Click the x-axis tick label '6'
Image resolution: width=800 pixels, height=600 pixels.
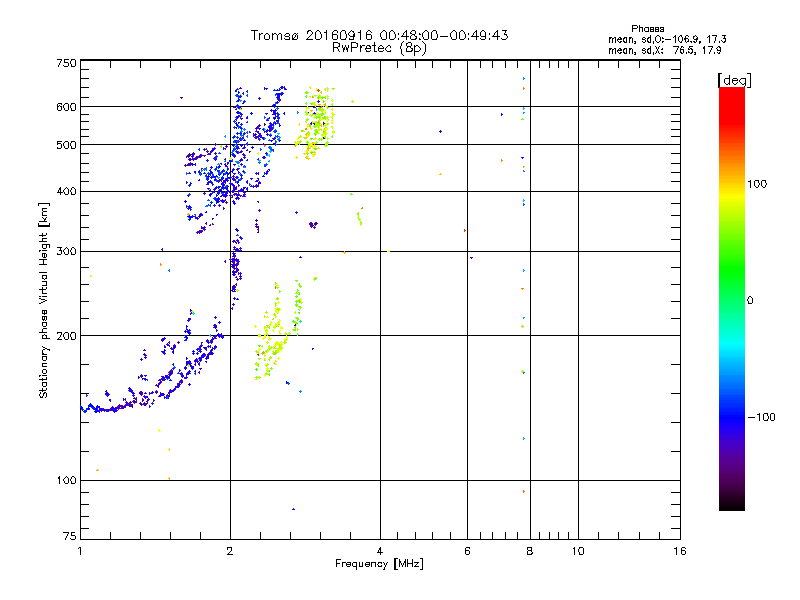(x=467, y=551)
